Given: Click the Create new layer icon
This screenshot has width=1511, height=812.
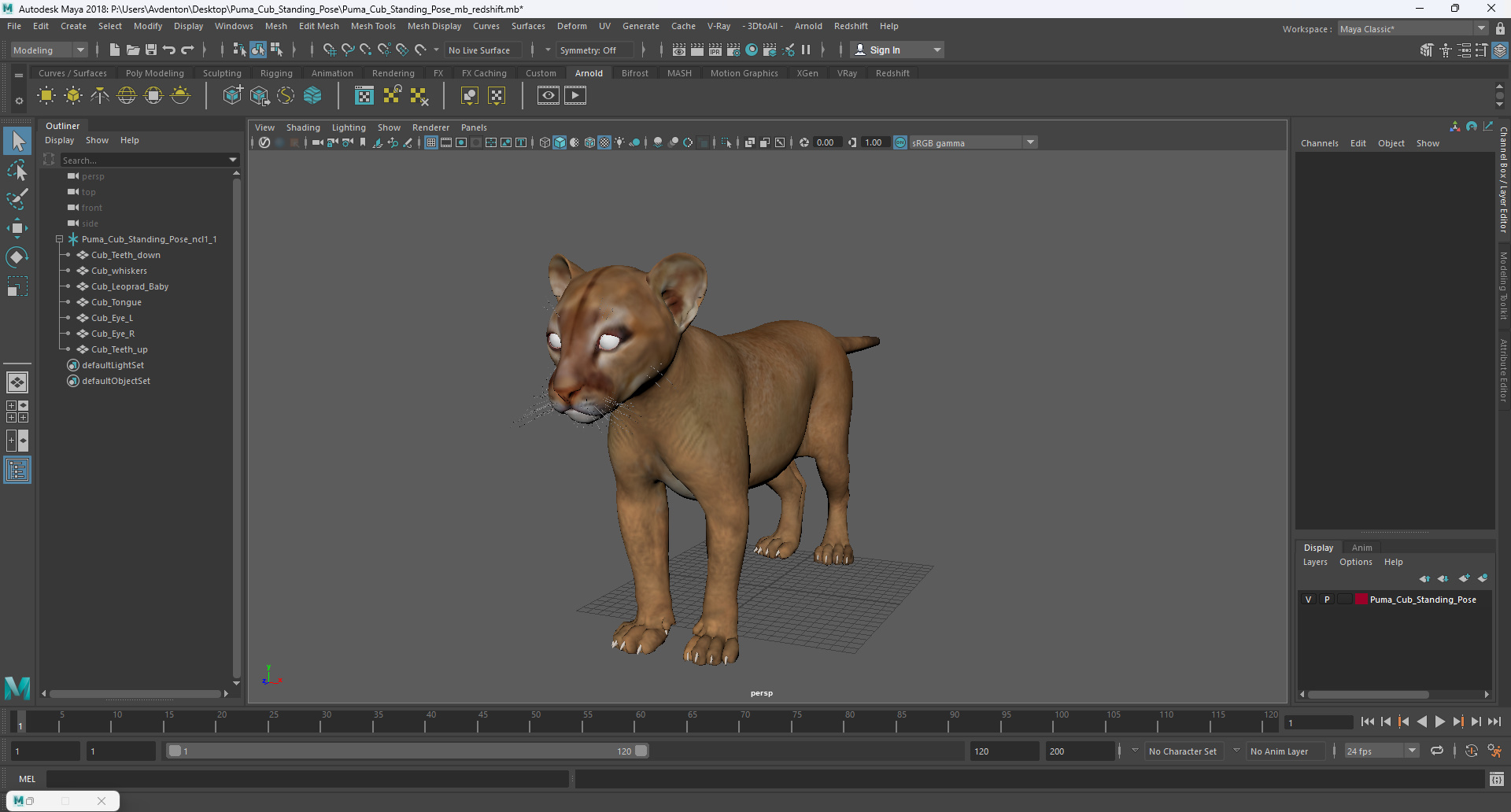Looking at the screenshot, I should coord(1463,578).
